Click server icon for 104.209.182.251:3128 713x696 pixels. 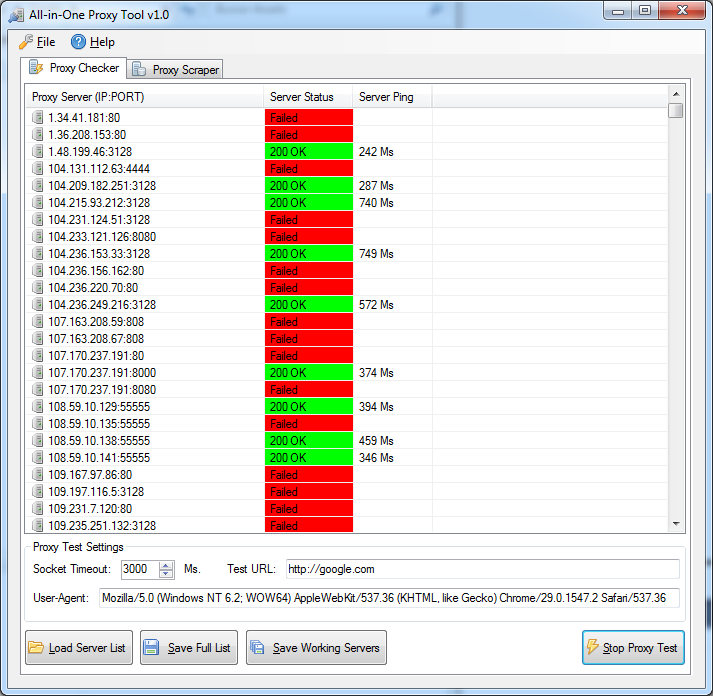point(38,185)
